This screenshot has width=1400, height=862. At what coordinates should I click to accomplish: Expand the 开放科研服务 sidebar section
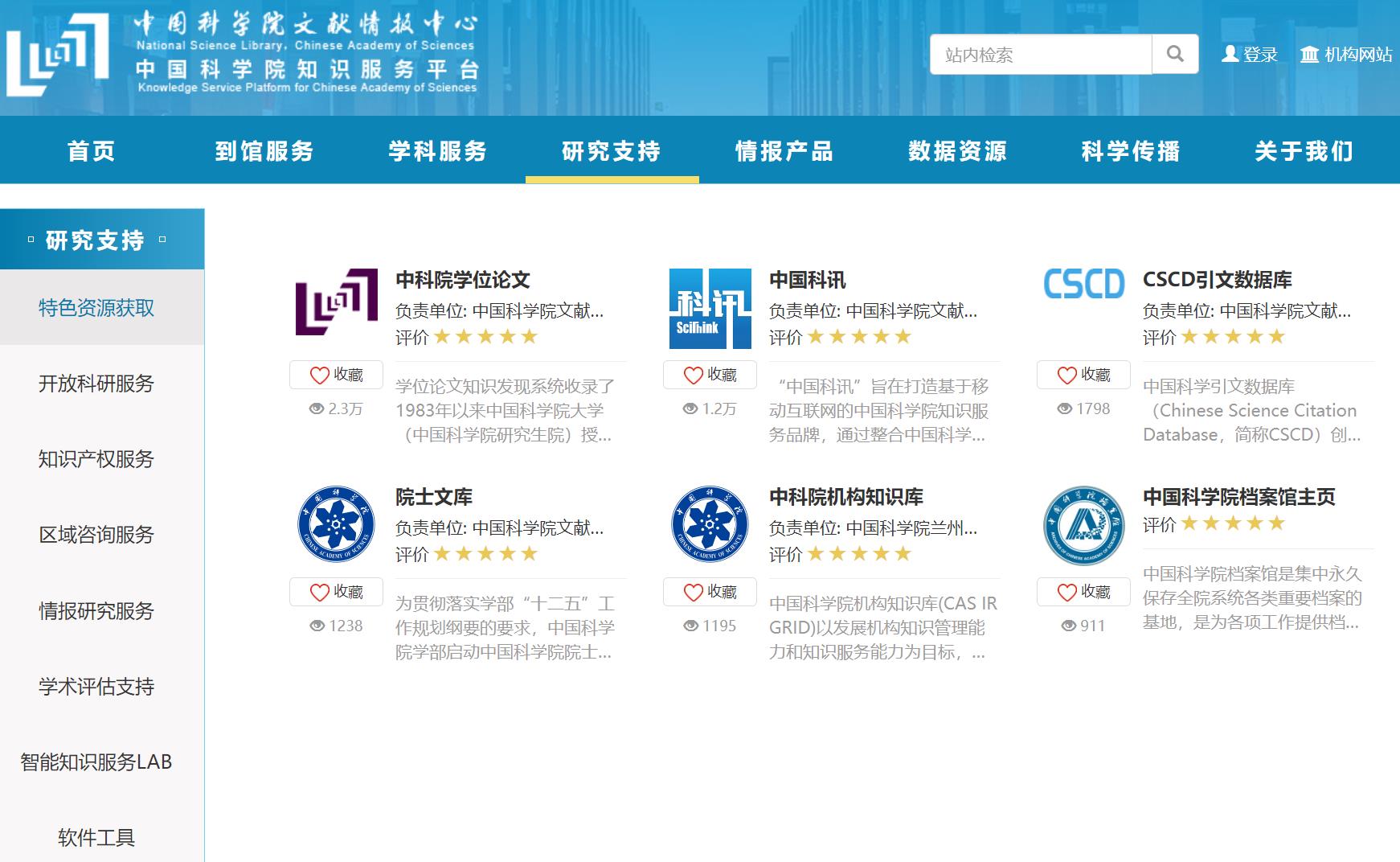96,384
